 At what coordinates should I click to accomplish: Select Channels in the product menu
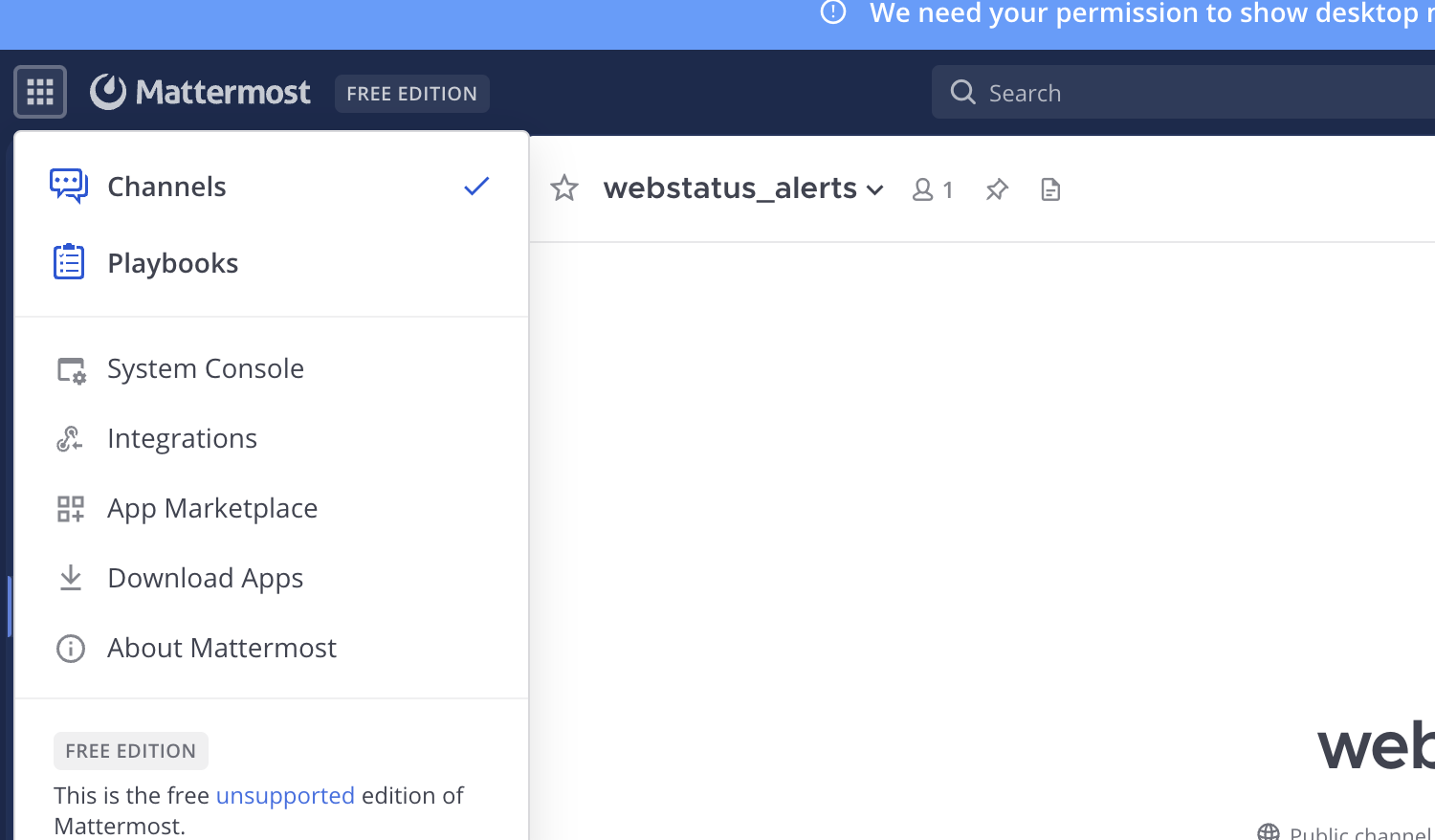coord(166,187)
